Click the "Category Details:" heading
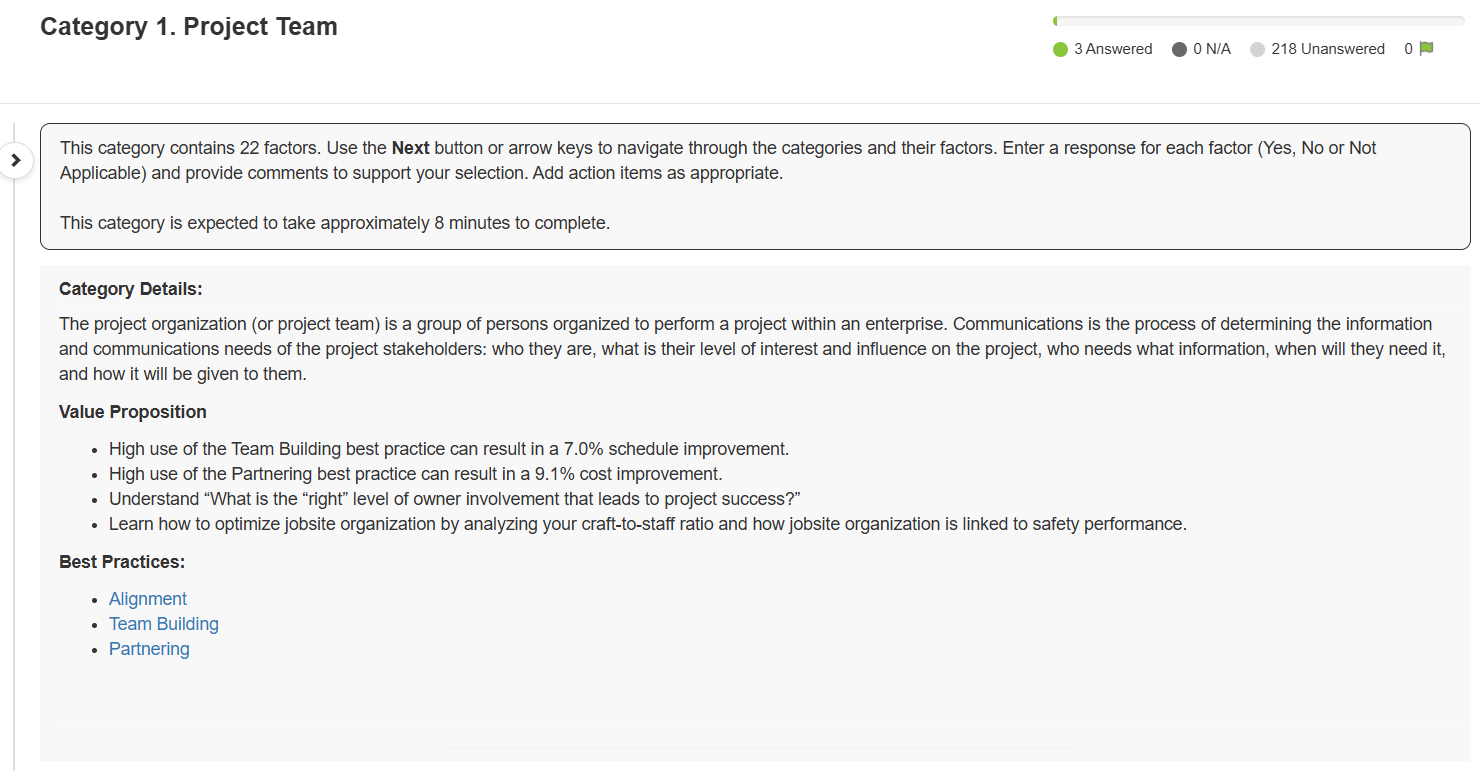Viewport: 1480px width, 771px height. (x=131, y=289)
